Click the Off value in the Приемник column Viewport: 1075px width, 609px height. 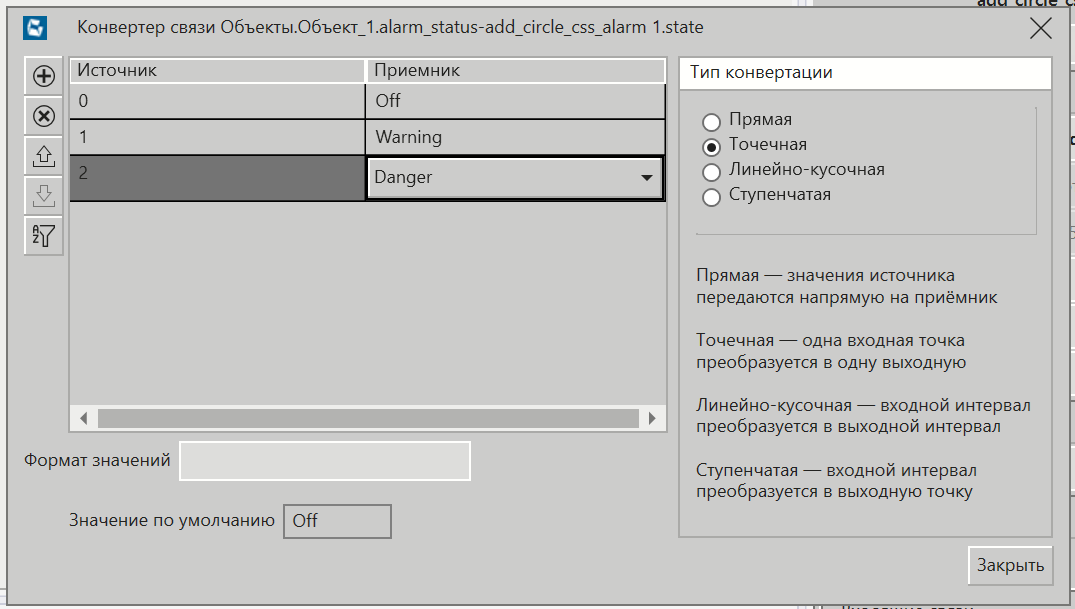pos(450,100)
